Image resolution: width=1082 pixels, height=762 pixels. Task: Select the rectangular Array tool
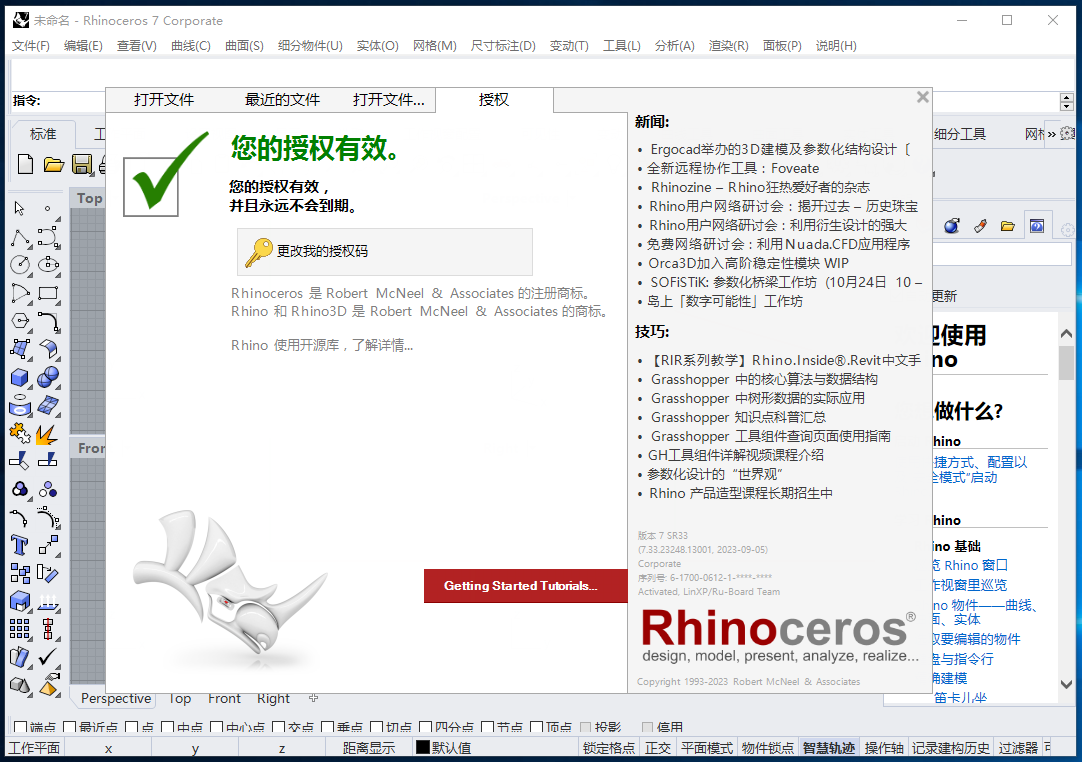[x=20, y=629]
